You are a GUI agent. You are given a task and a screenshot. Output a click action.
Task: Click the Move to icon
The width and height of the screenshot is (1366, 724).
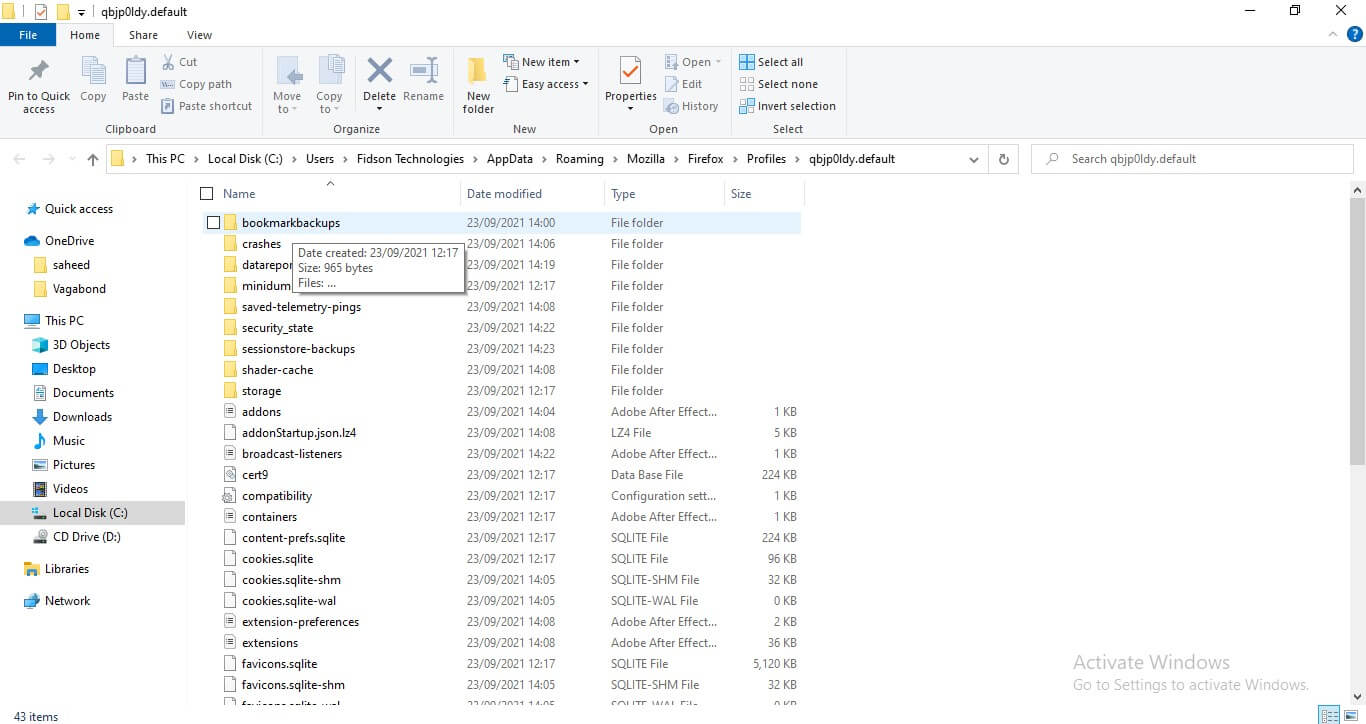click(287, 84)
